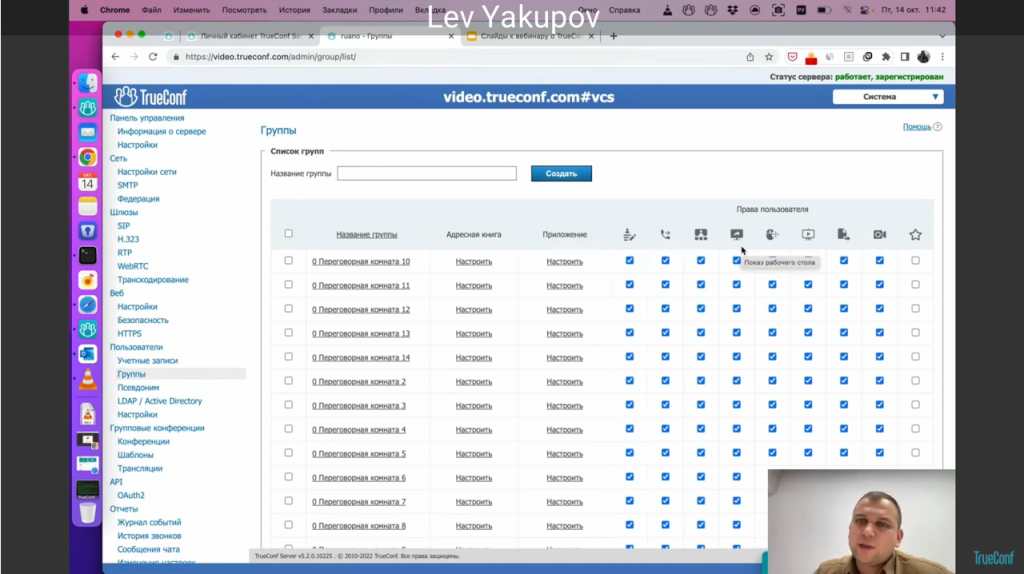Disable profile editing for комната 5
Viewport: 1024px width, 574px height.
point(630,453)
